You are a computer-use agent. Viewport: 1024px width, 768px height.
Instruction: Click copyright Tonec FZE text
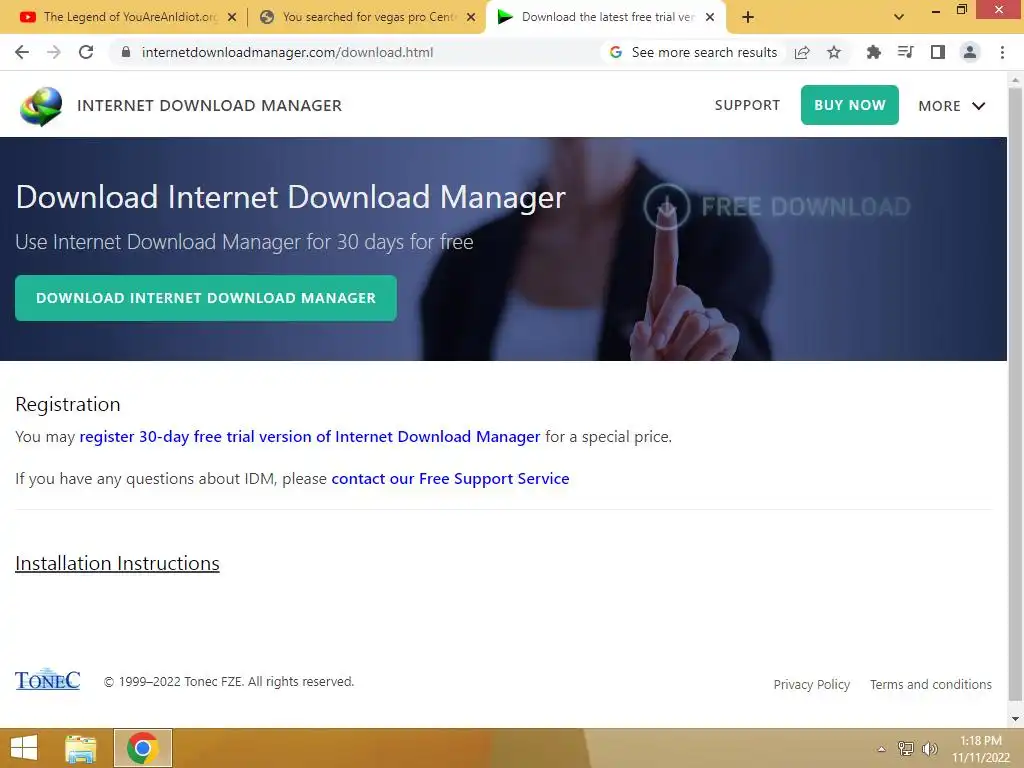coord(229,681)
